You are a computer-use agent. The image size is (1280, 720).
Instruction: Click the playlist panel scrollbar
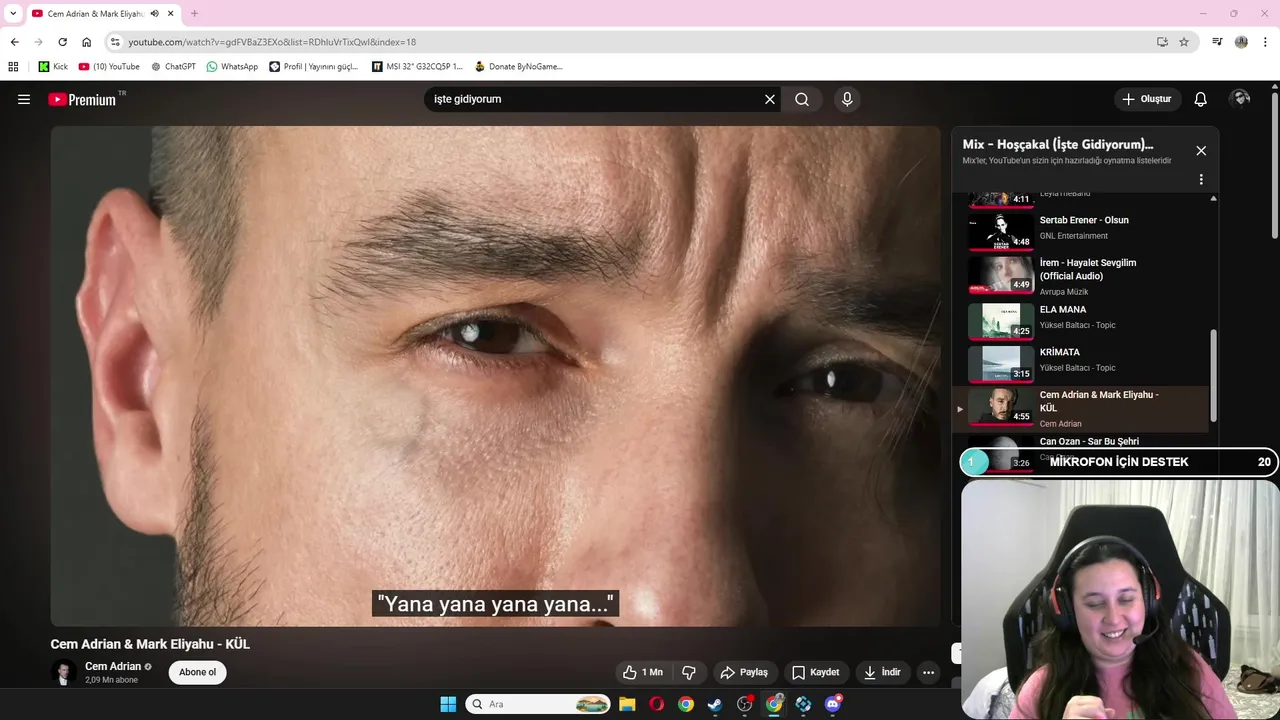[1215, 375]
